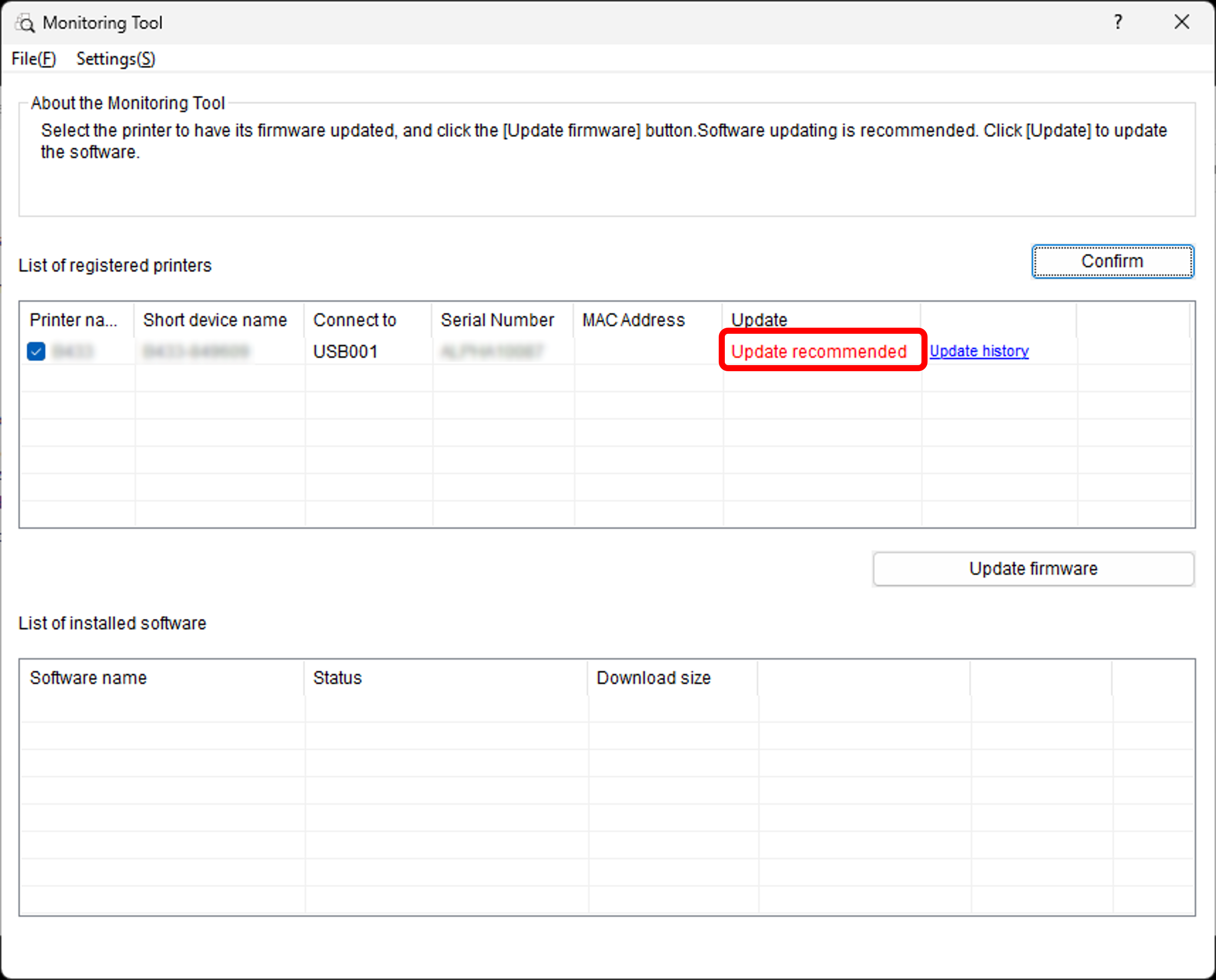Click the Software name column header
The height and width of the screenshot is (980, 1216).
tap(89, 678)
